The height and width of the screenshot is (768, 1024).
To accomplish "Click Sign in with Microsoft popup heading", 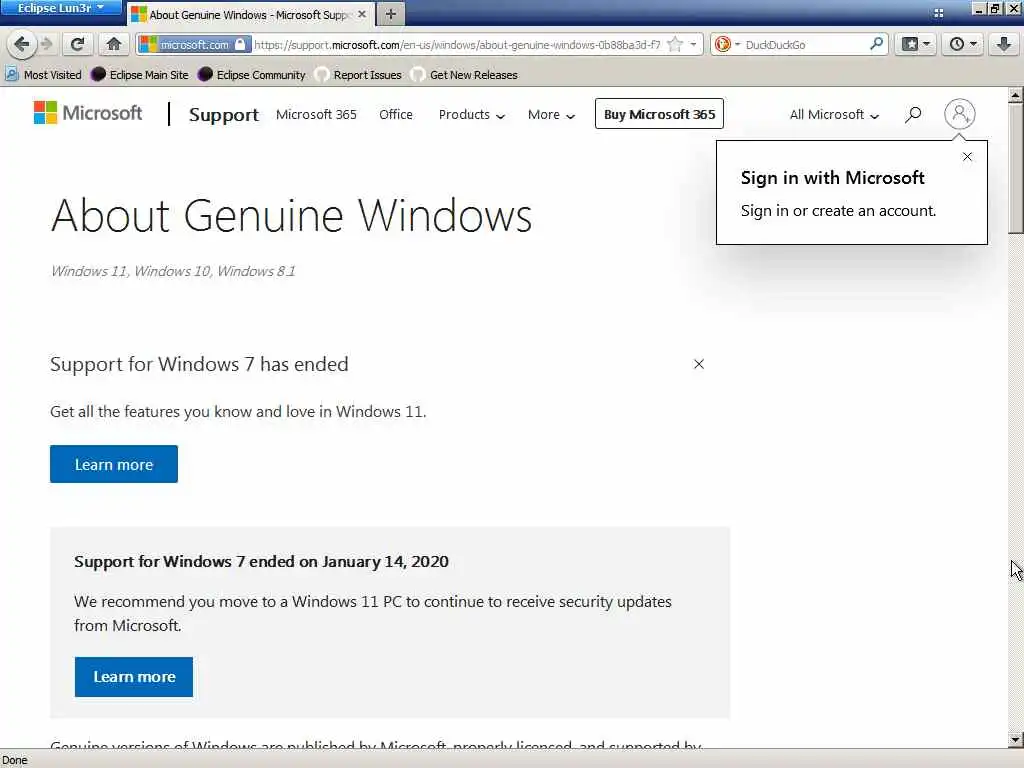I will tap(832, 178).
